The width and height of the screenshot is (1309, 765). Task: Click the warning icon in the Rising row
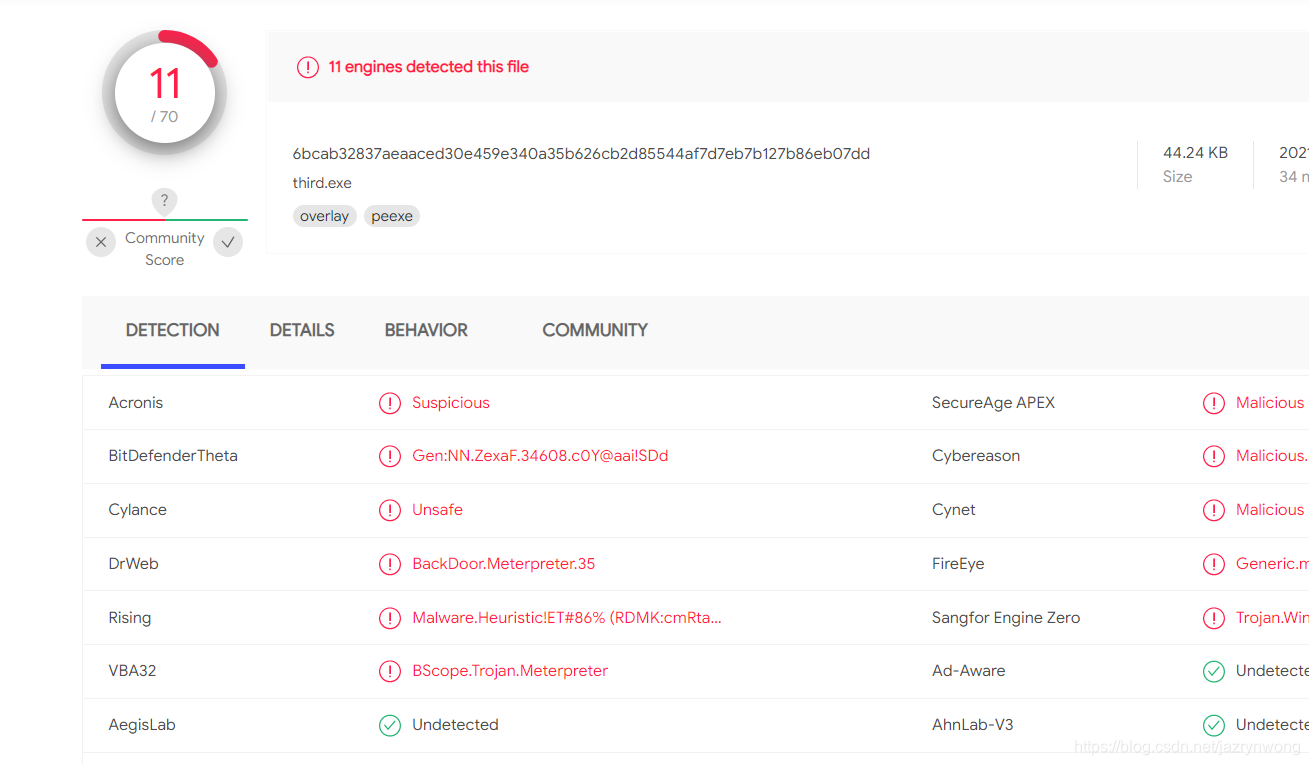[390, 618]
